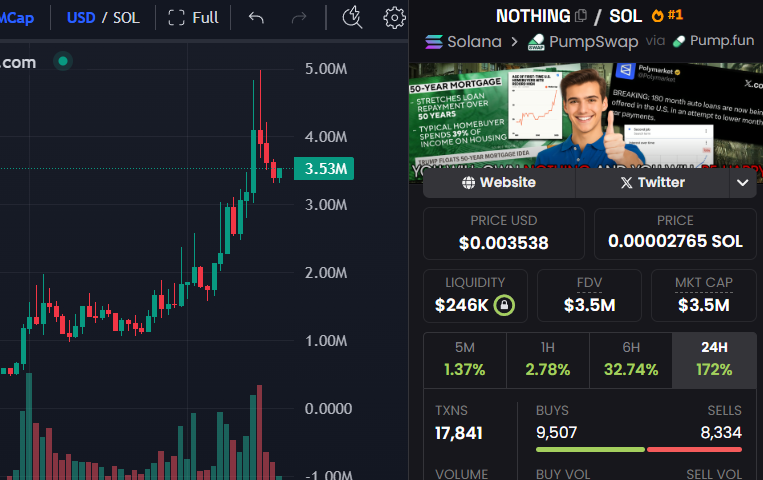Switch chart denomination to SOL
Viewport: 763px width, 480px height.
pyautogui.click(x=126, y=18)
